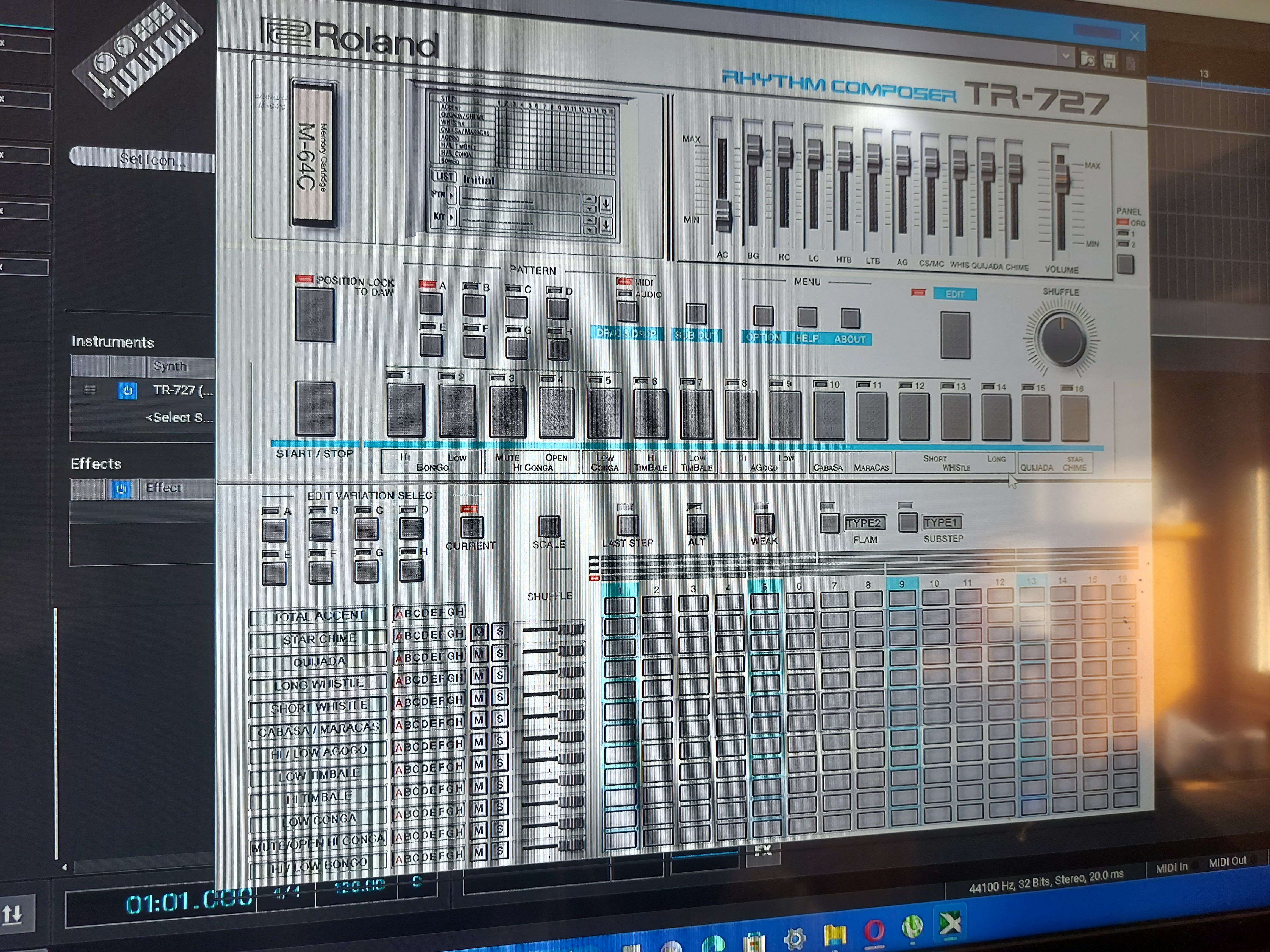Open the SUBSTEP TYPE1 dropdown

[x=941, y=522]
